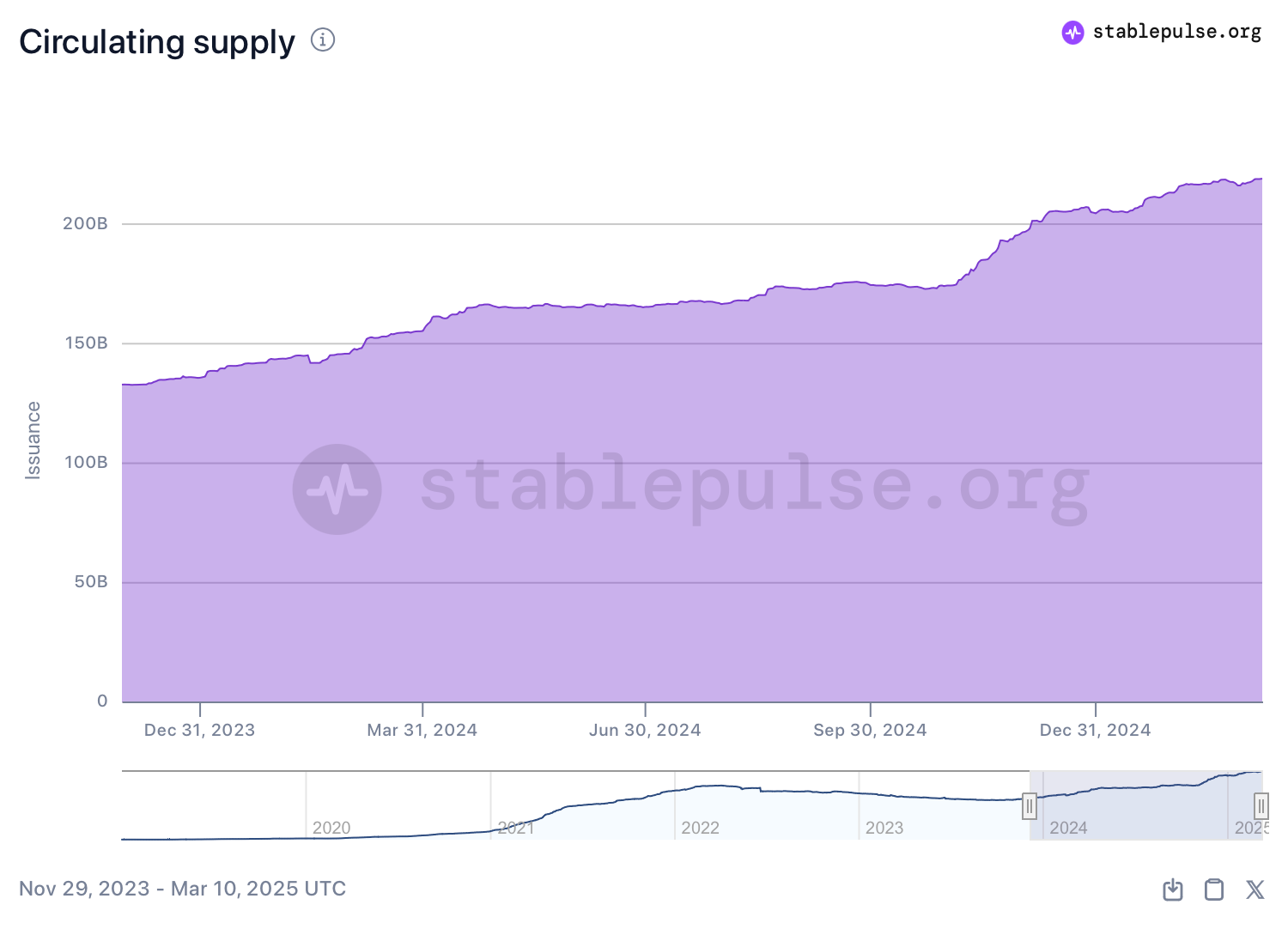Click the stablepulse purple logo icon
The width and height of the screenshot is (1288, 929).
click(x=1072, y=33)
